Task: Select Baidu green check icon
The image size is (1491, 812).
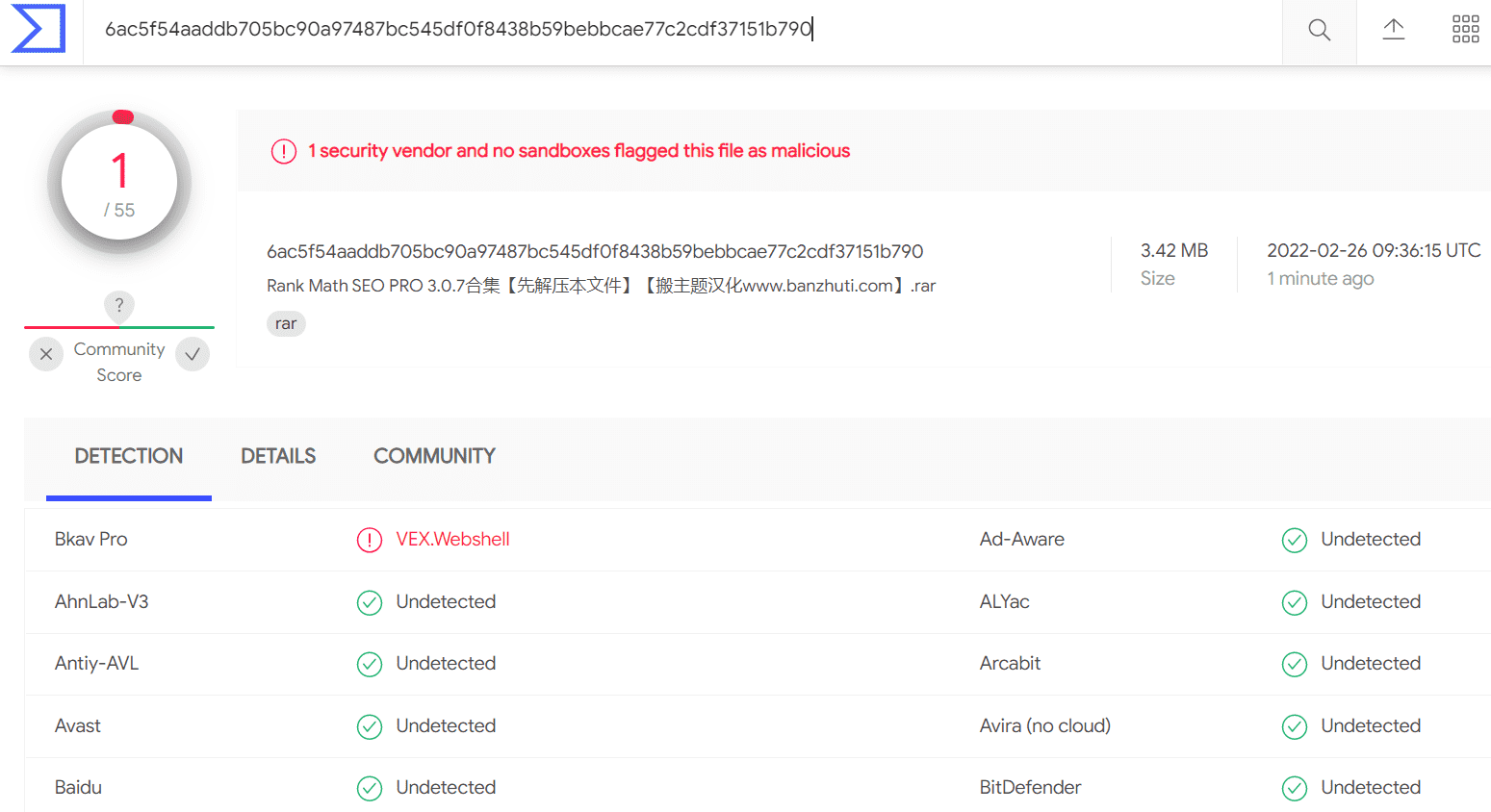Action: tap(370, 788)
